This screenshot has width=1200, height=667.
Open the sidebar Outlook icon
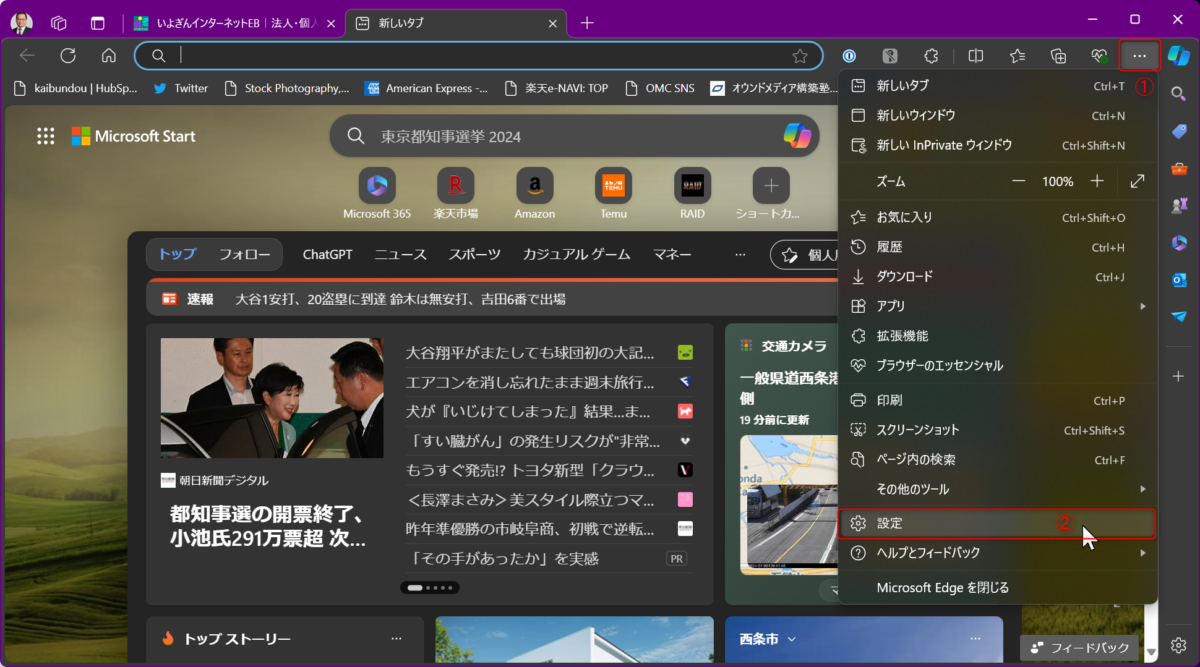coord(1179,279)
